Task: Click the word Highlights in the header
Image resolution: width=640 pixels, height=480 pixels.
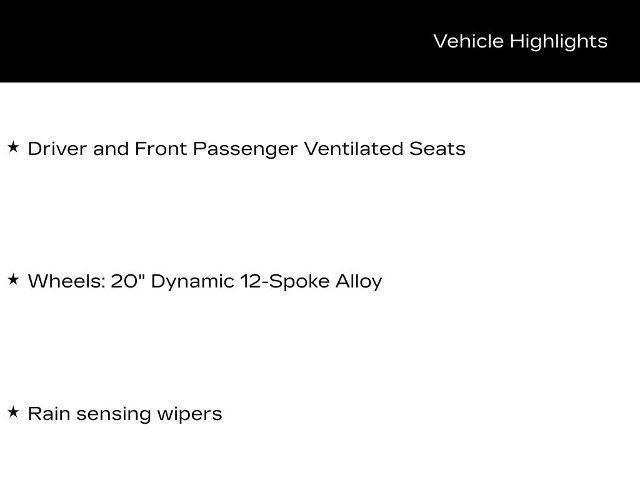Action: [x=558, y=42]
